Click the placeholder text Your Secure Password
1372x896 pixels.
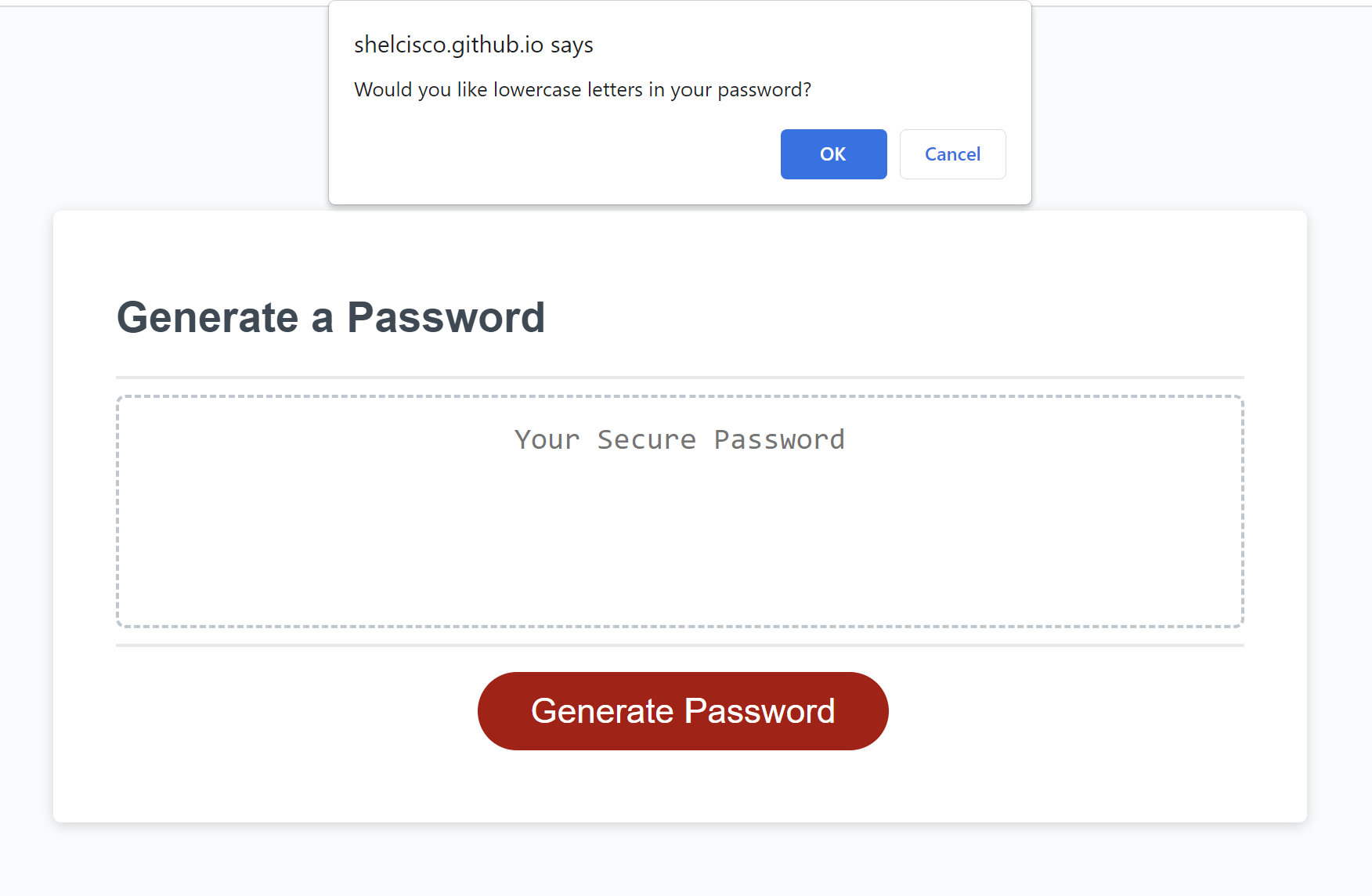(678, 439)
